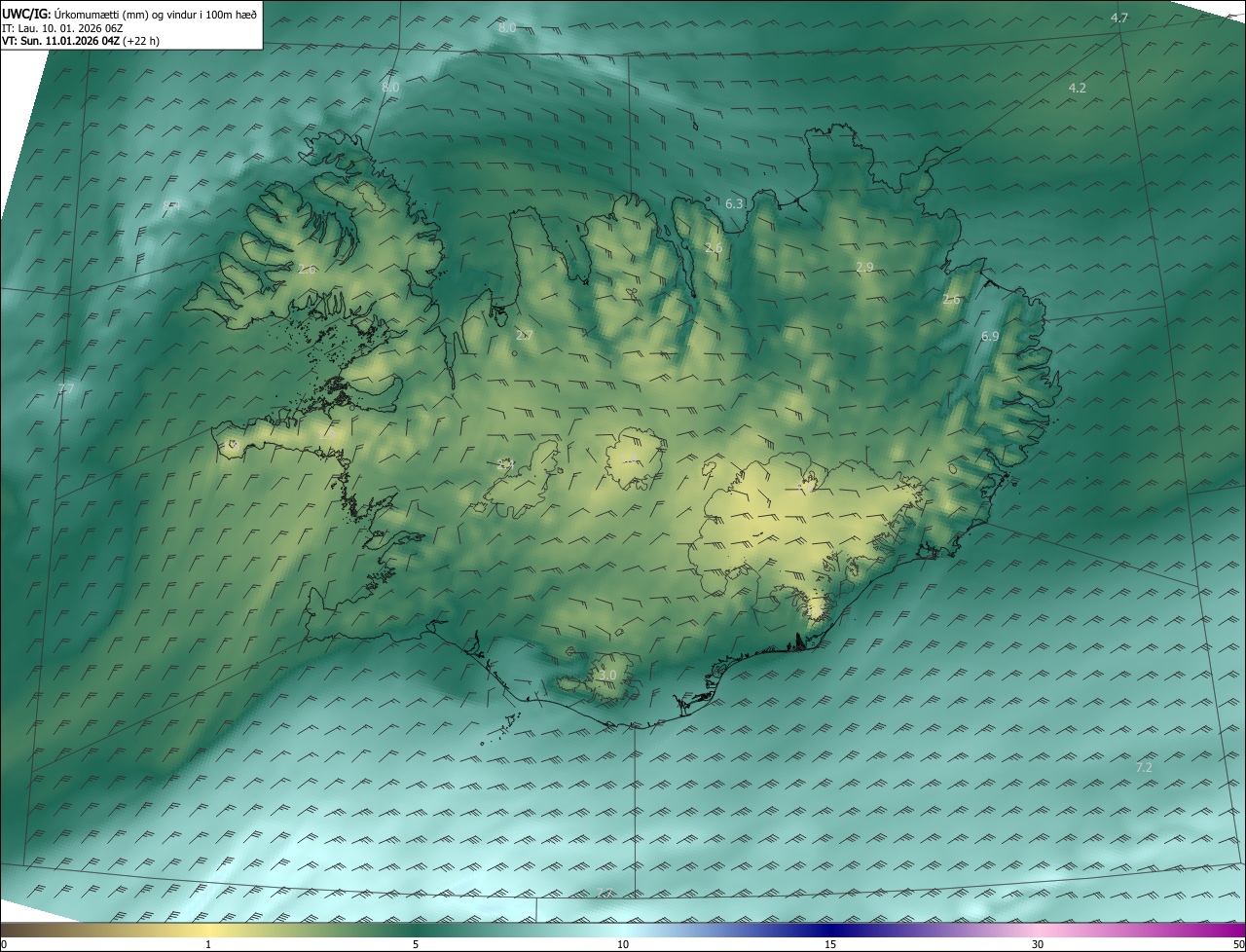
Task: Click the 2.4 value label
Action: (x=504, y=465)
